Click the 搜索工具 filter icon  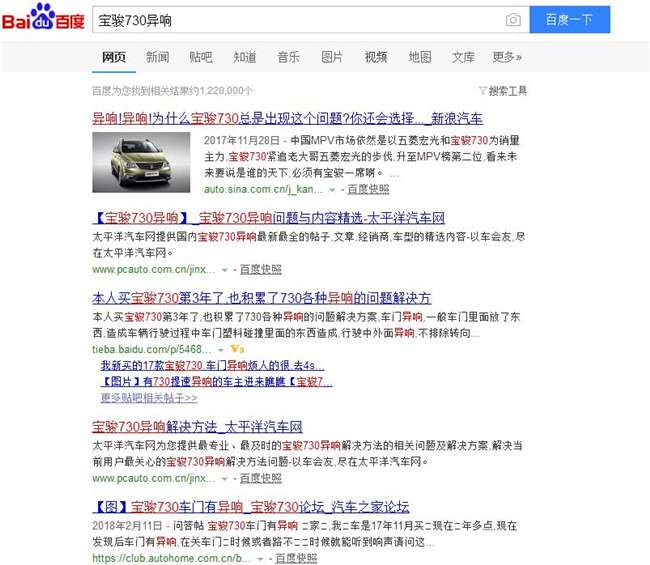click(483, 90)
